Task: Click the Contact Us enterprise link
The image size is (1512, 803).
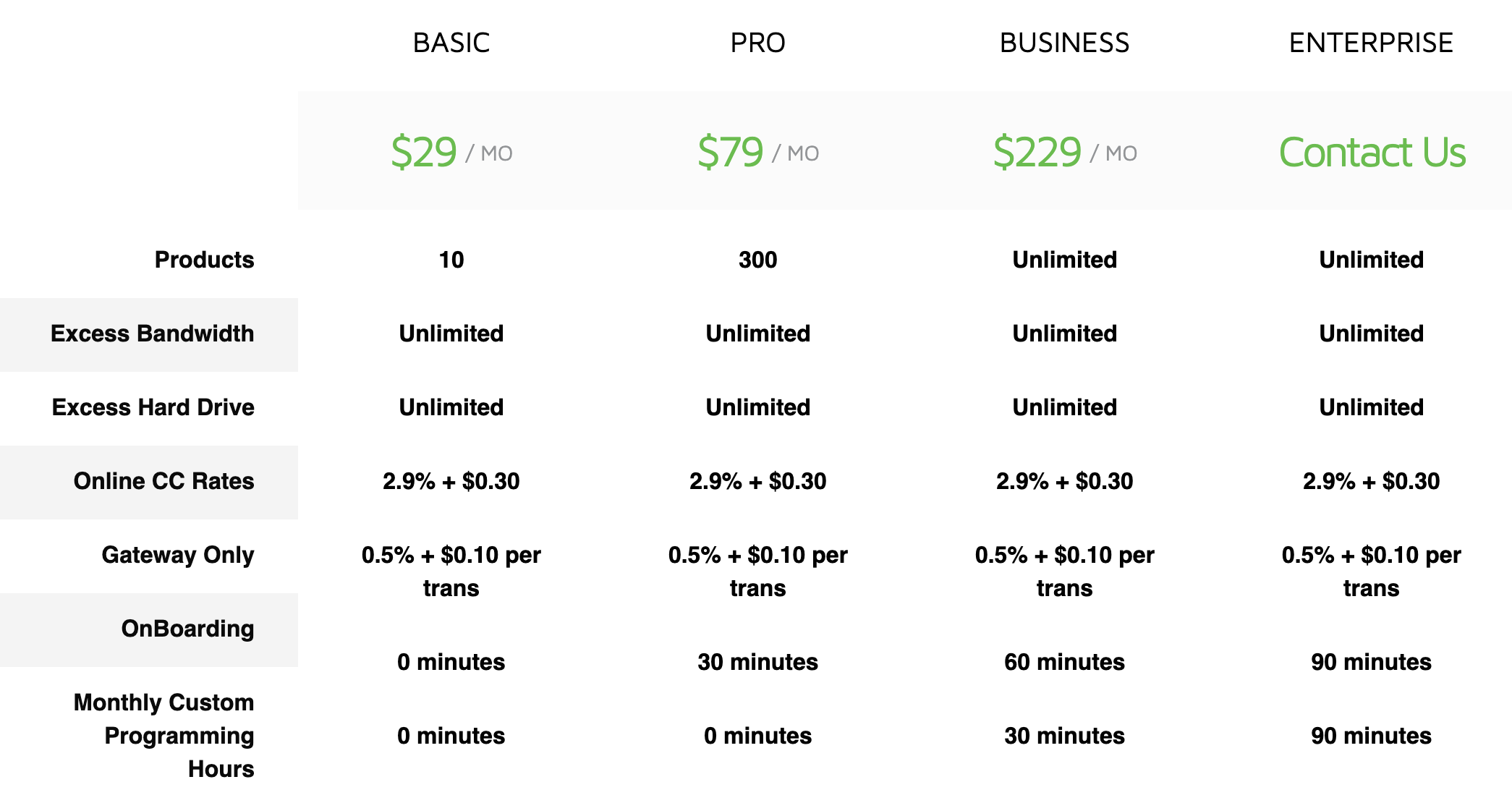Action: tap(1372, 153)
